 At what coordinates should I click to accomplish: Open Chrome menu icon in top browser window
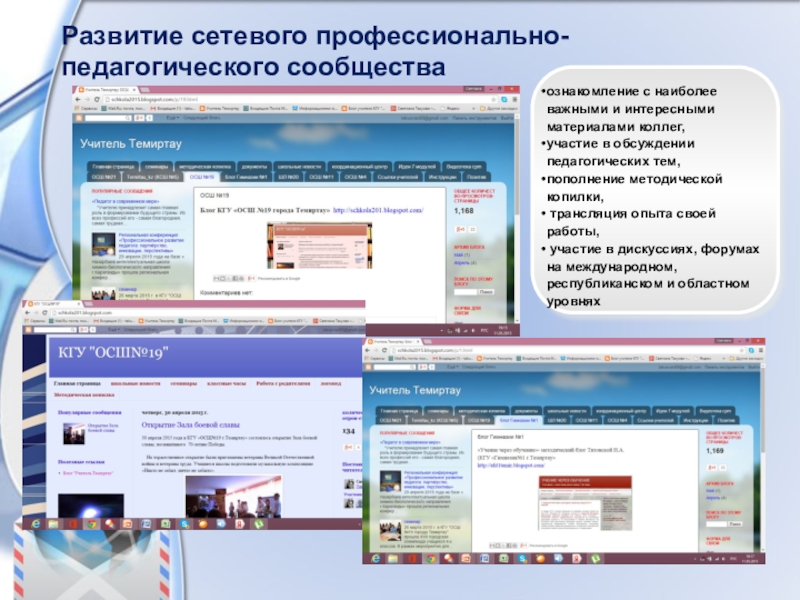coord(514,99)
